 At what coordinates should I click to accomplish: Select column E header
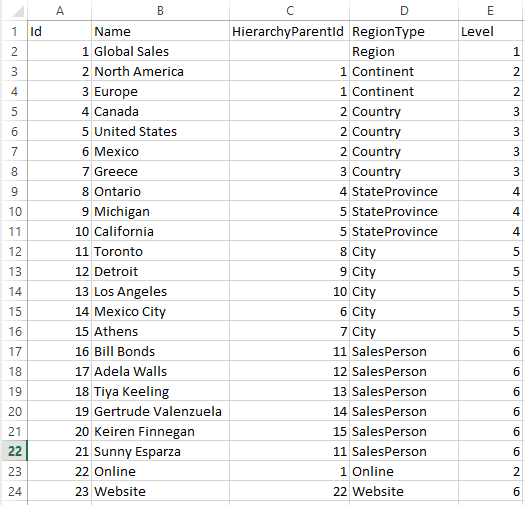[x=491, y=11]
